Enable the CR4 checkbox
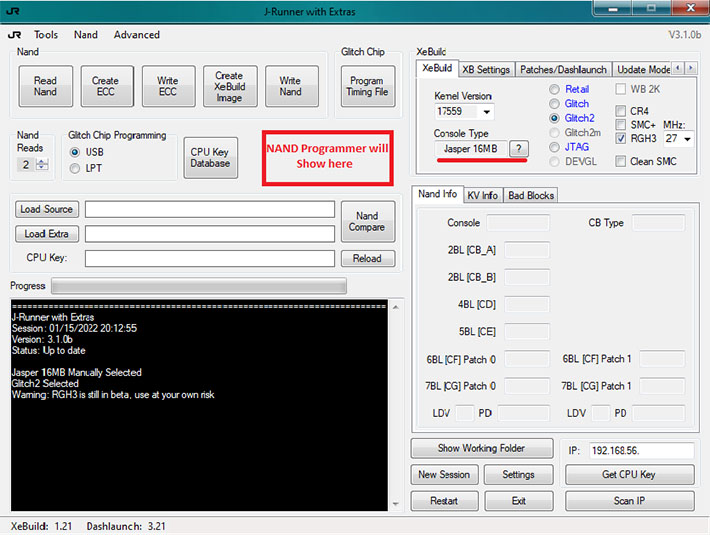Screen dimensions: 710x535 tap(621, 111)
